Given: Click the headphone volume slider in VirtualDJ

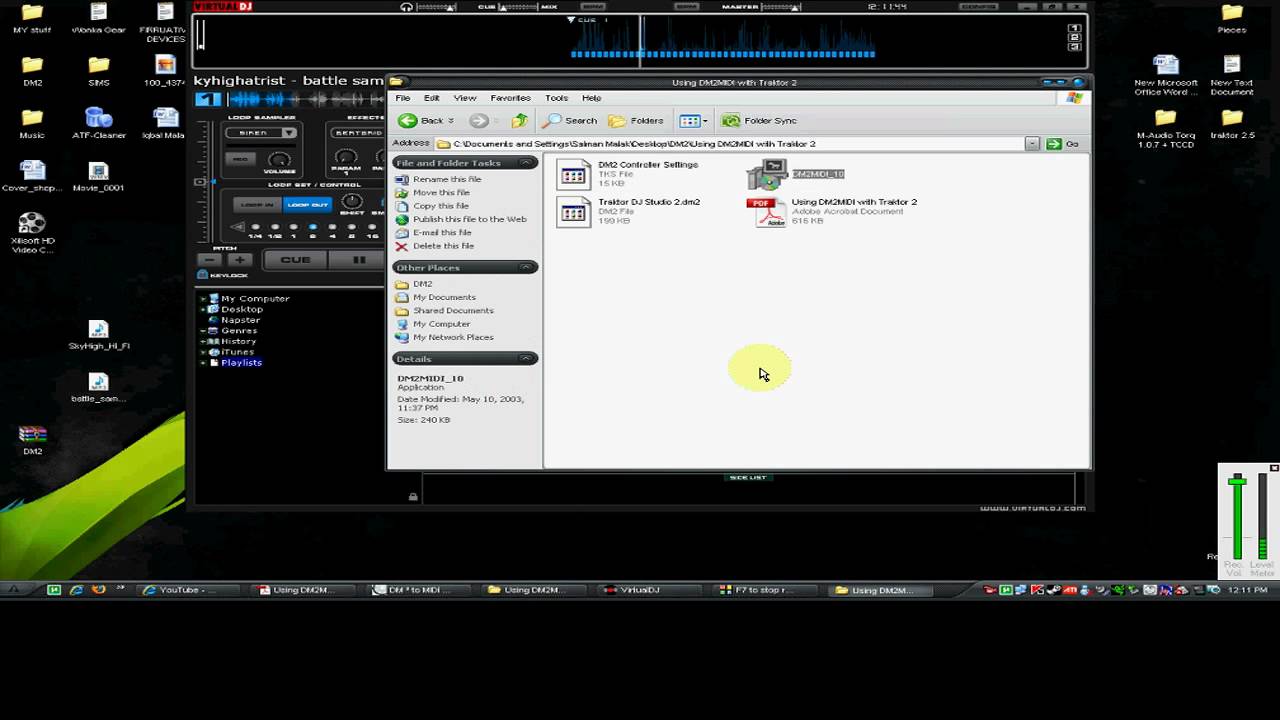Looking at the screenshot, I should coord(434,7).
